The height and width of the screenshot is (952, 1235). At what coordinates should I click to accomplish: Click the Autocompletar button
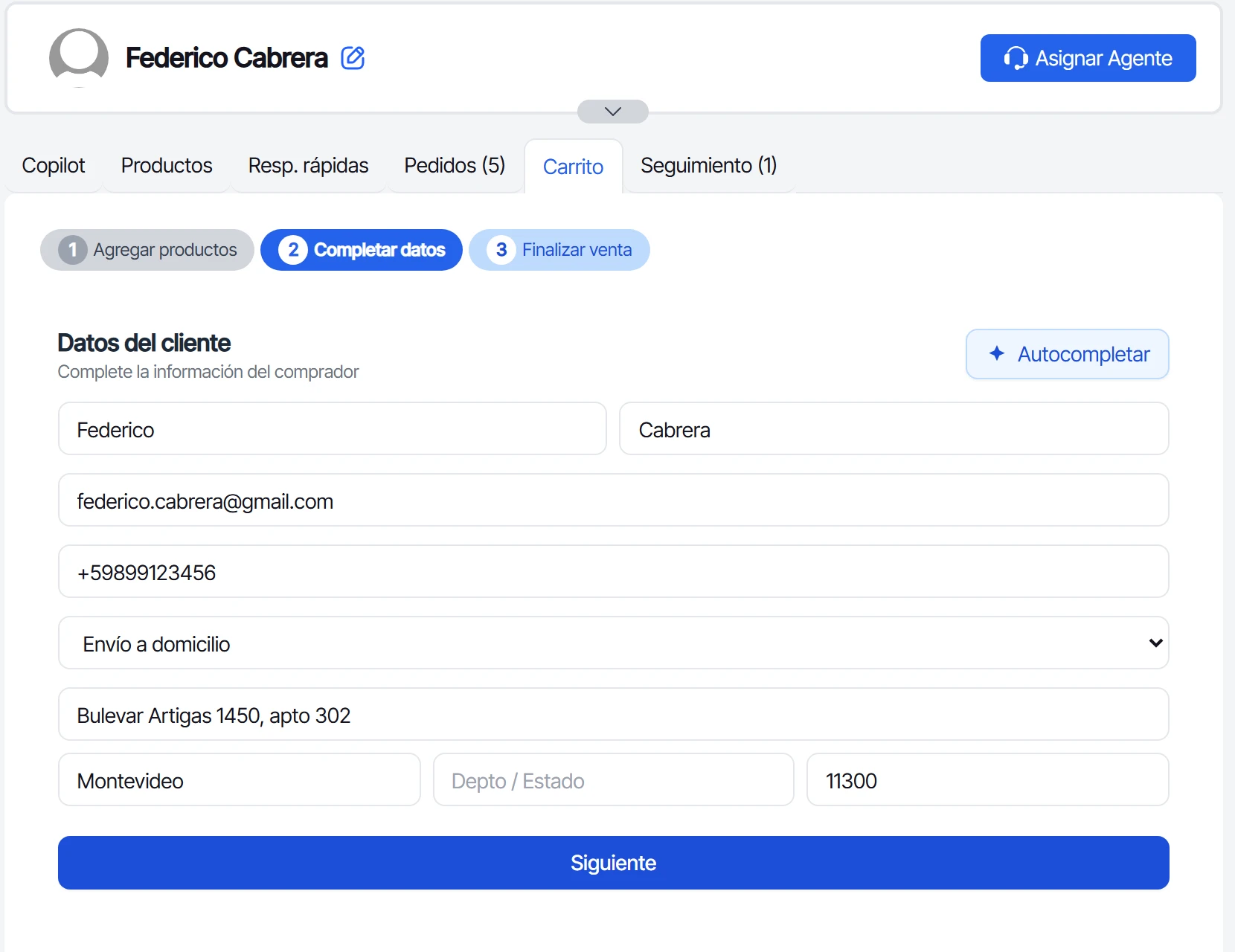(1068, 354)
